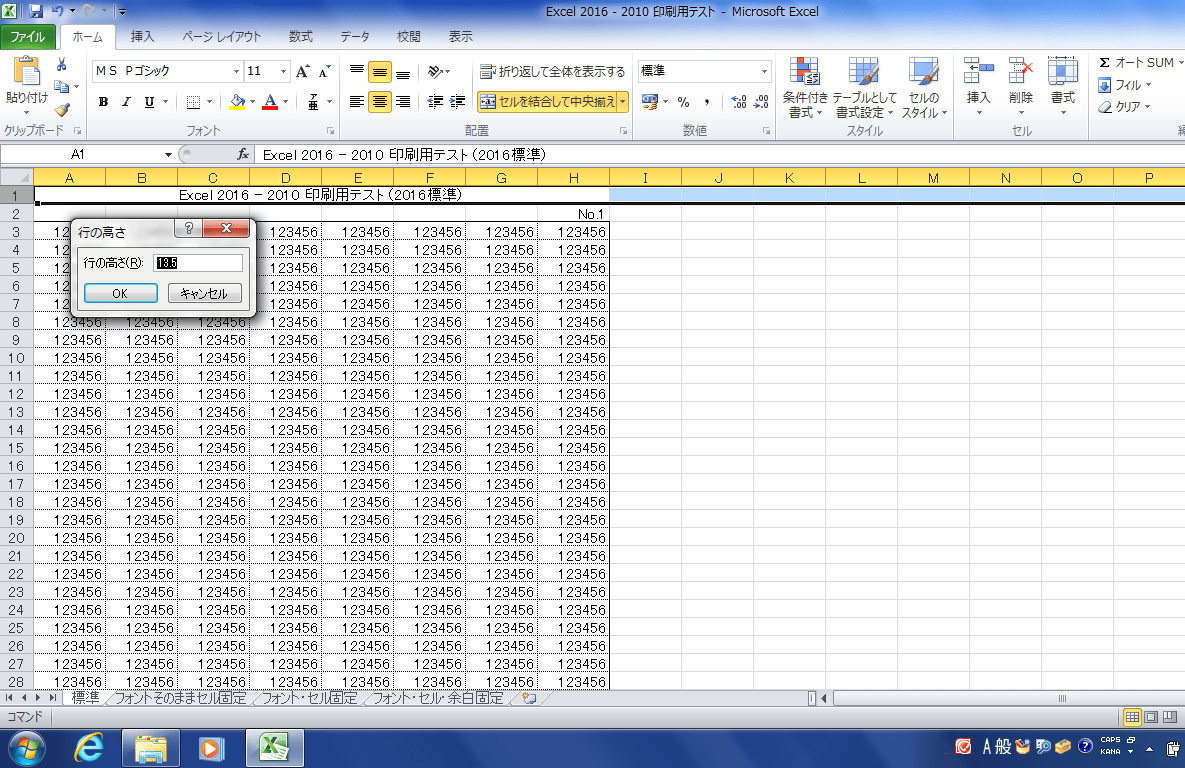Apply comma style number format
This screenshot has height=768, width=1185.
point(707,101)
